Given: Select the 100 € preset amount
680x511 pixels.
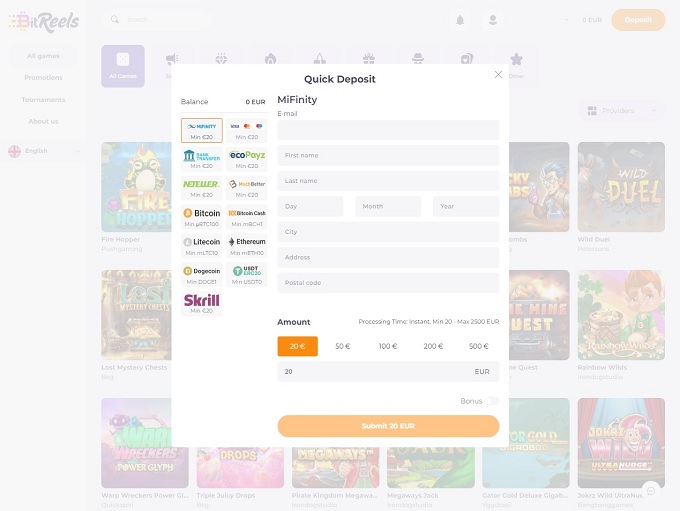Looking at the screenshot, I should 388,346.
